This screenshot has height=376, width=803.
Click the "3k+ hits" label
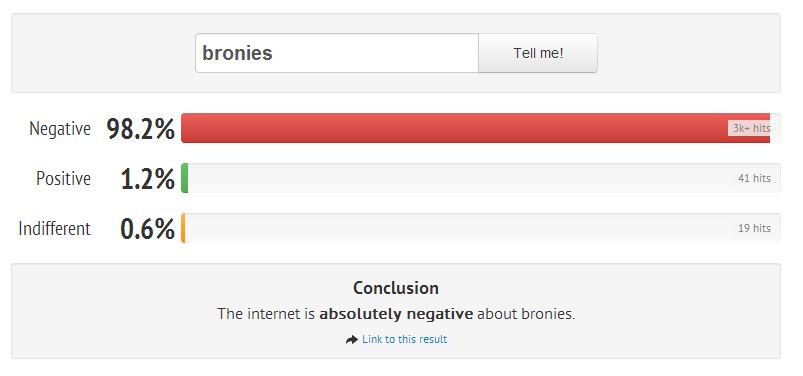(751, 129)
